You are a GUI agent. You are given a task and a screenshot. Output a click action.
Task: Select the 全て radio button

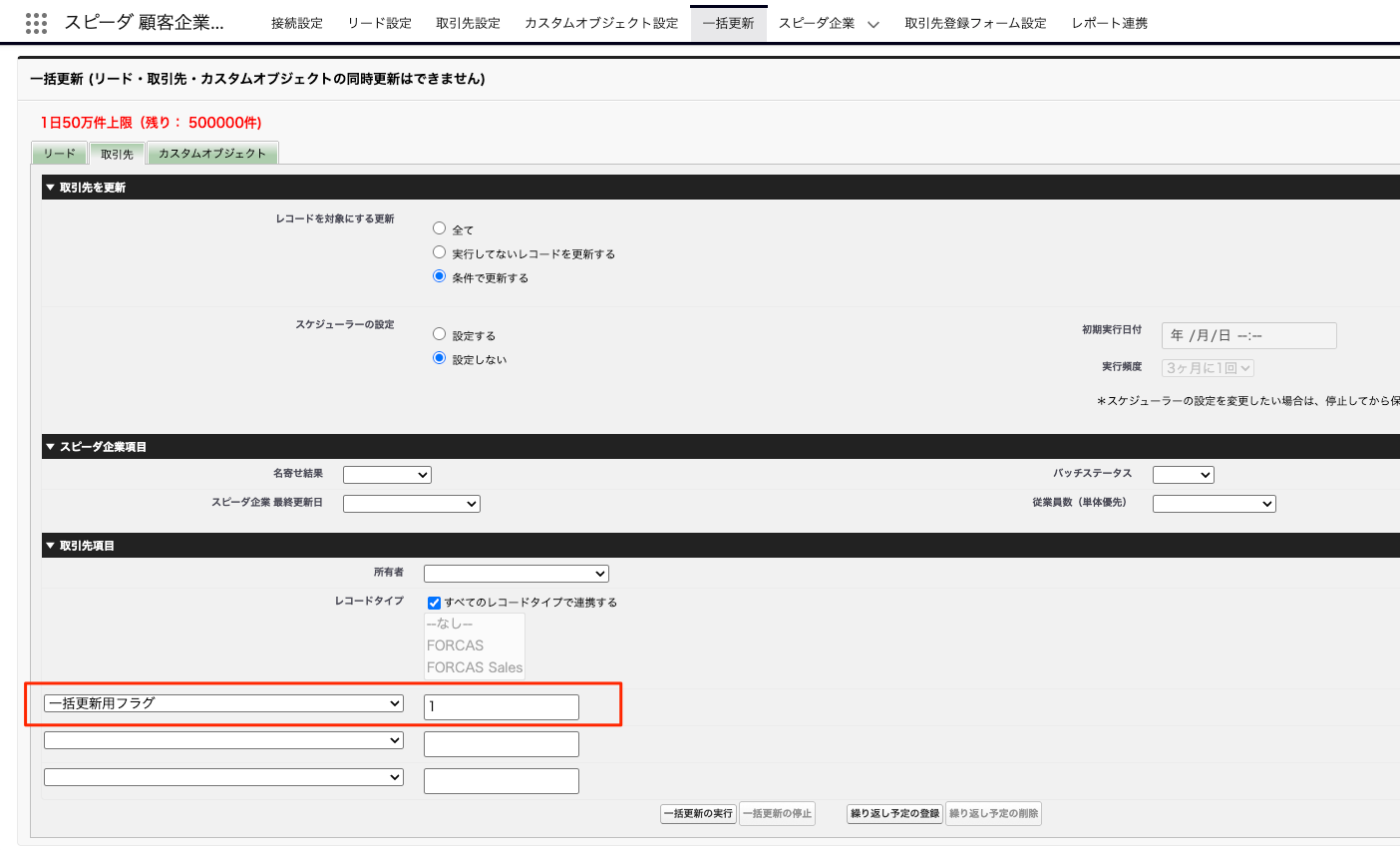439,228
